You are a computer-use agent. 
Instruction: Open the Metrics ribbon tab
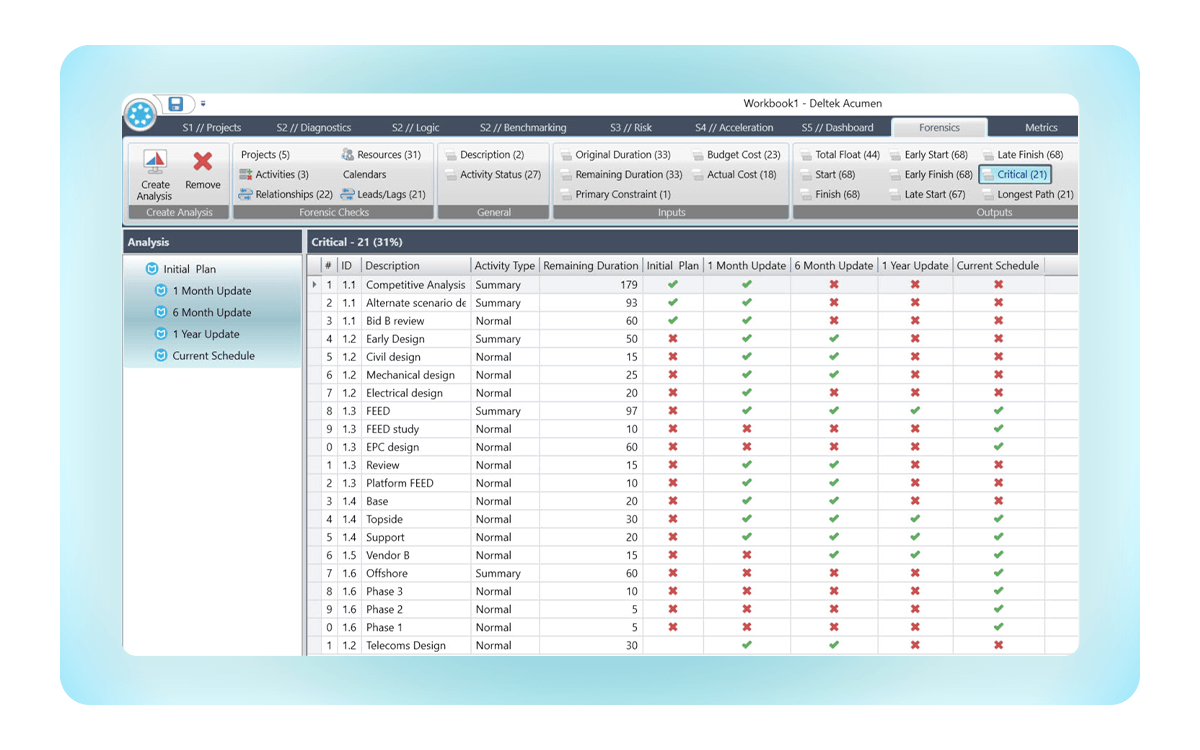click(1040, 127)
